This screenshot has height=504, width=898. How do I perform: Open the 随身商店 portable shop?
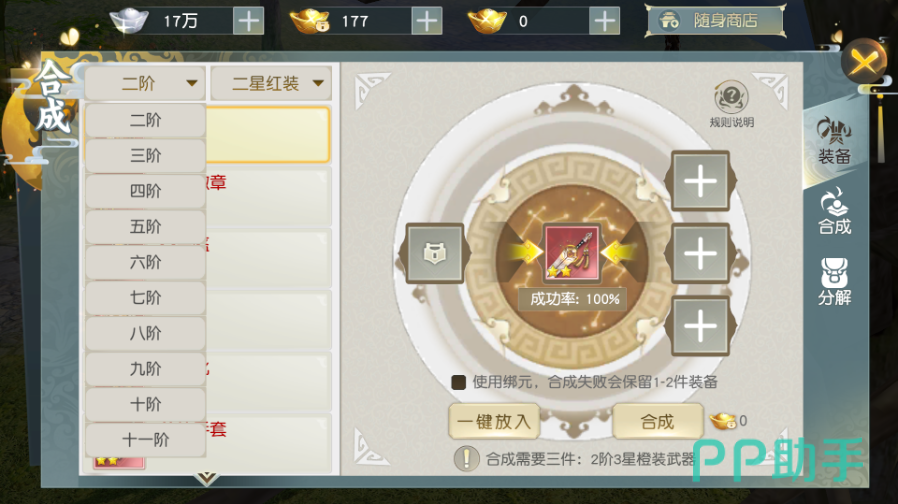pos(715,21)
